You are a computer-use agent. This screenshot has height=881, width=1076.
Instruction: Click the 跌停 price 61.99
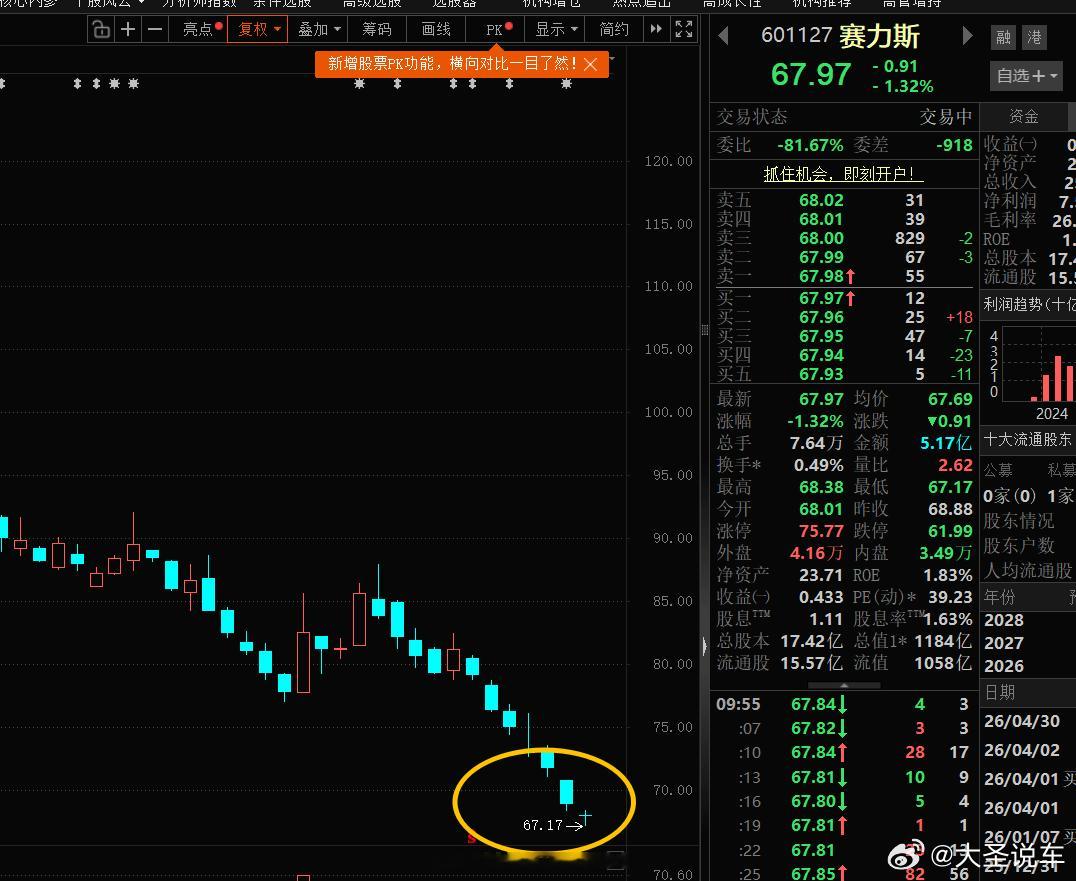[950, 531]
